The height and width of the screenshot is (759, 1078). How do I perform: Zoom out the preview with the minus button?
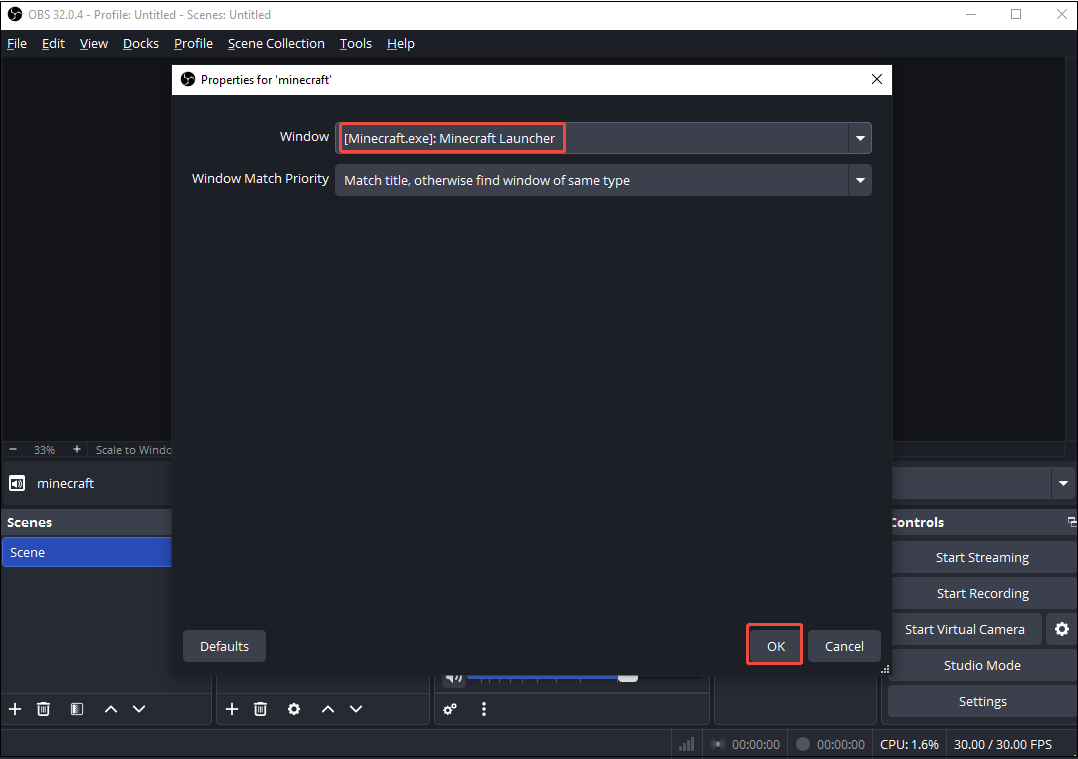pyautogui.click(x=13, y=449)
